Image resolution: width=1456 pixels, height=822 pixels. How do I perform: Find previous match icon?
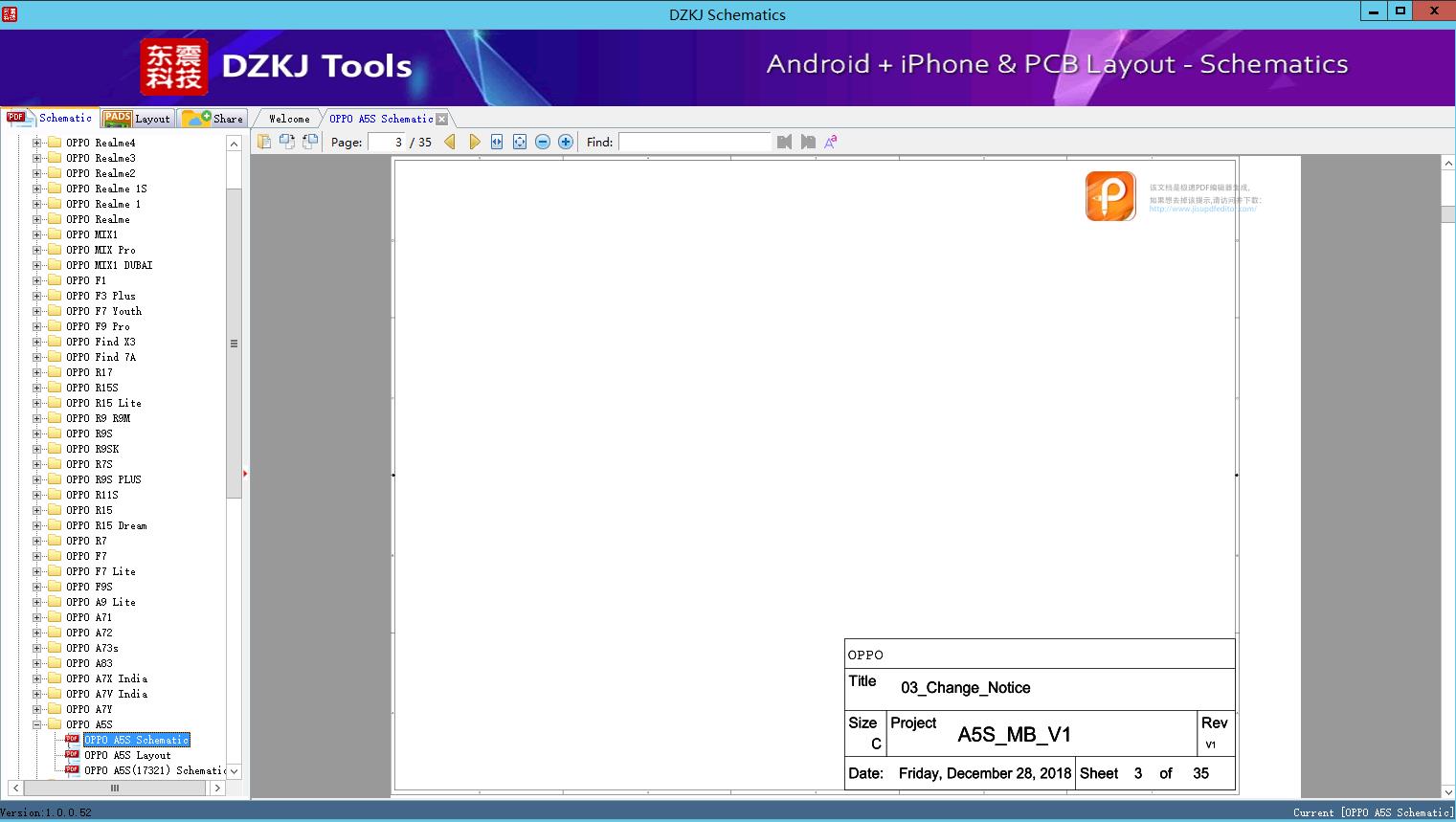[785, 142]
